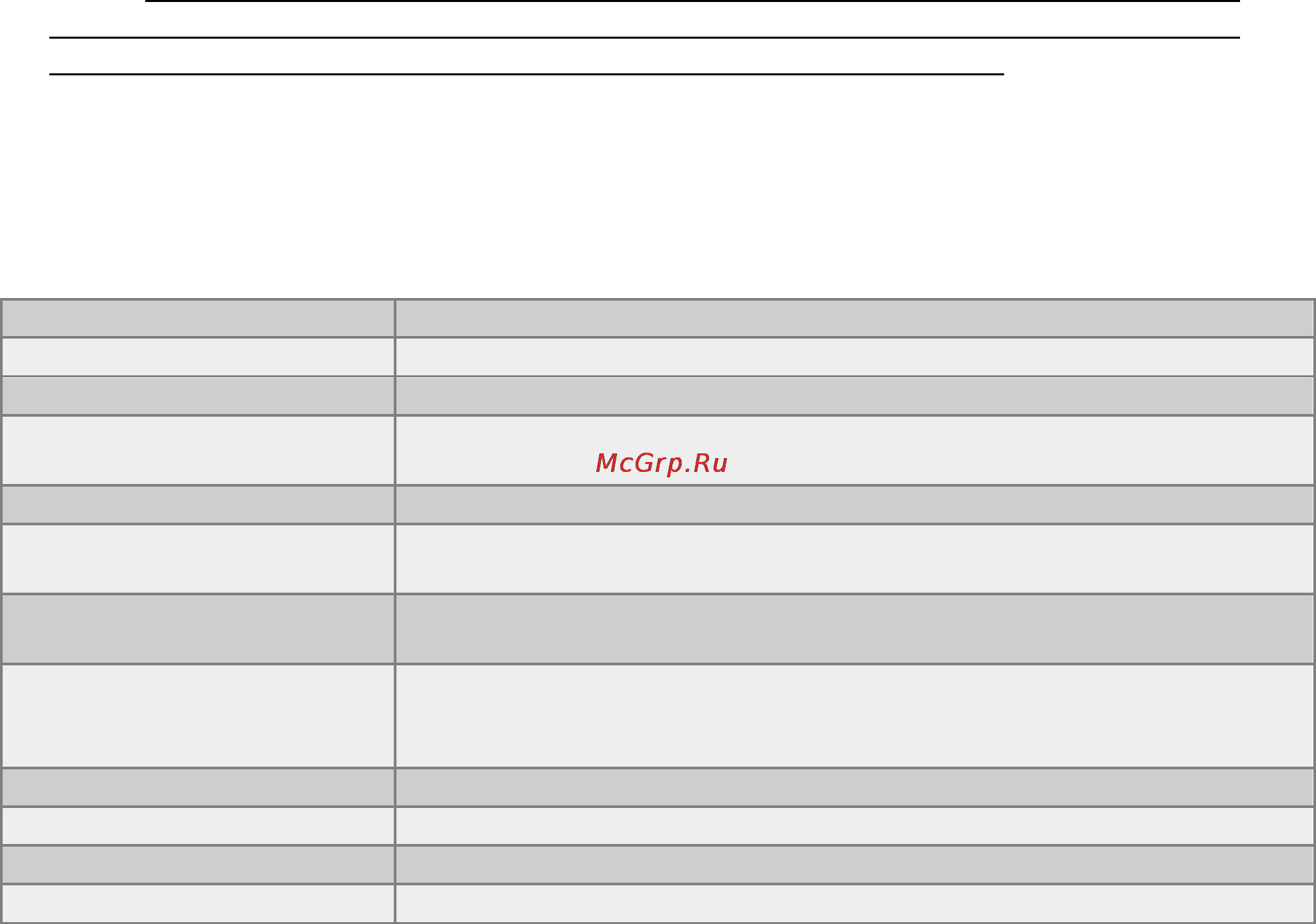Click the third table row's right cell
This screenshot has height=924, width=1316.
pos(855,396)
